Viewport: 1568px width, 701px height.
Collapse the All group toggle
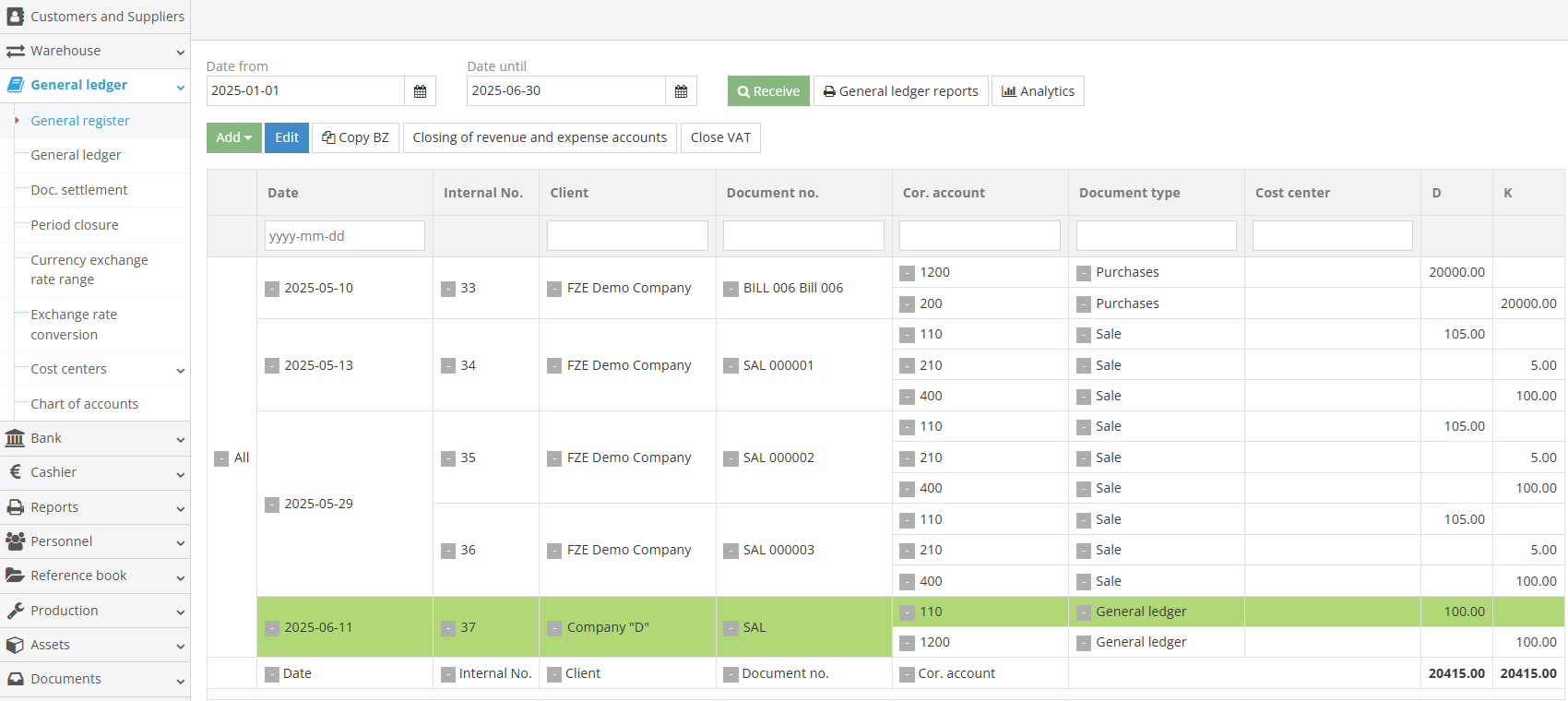pyautogui.click(x=221, y=458)
